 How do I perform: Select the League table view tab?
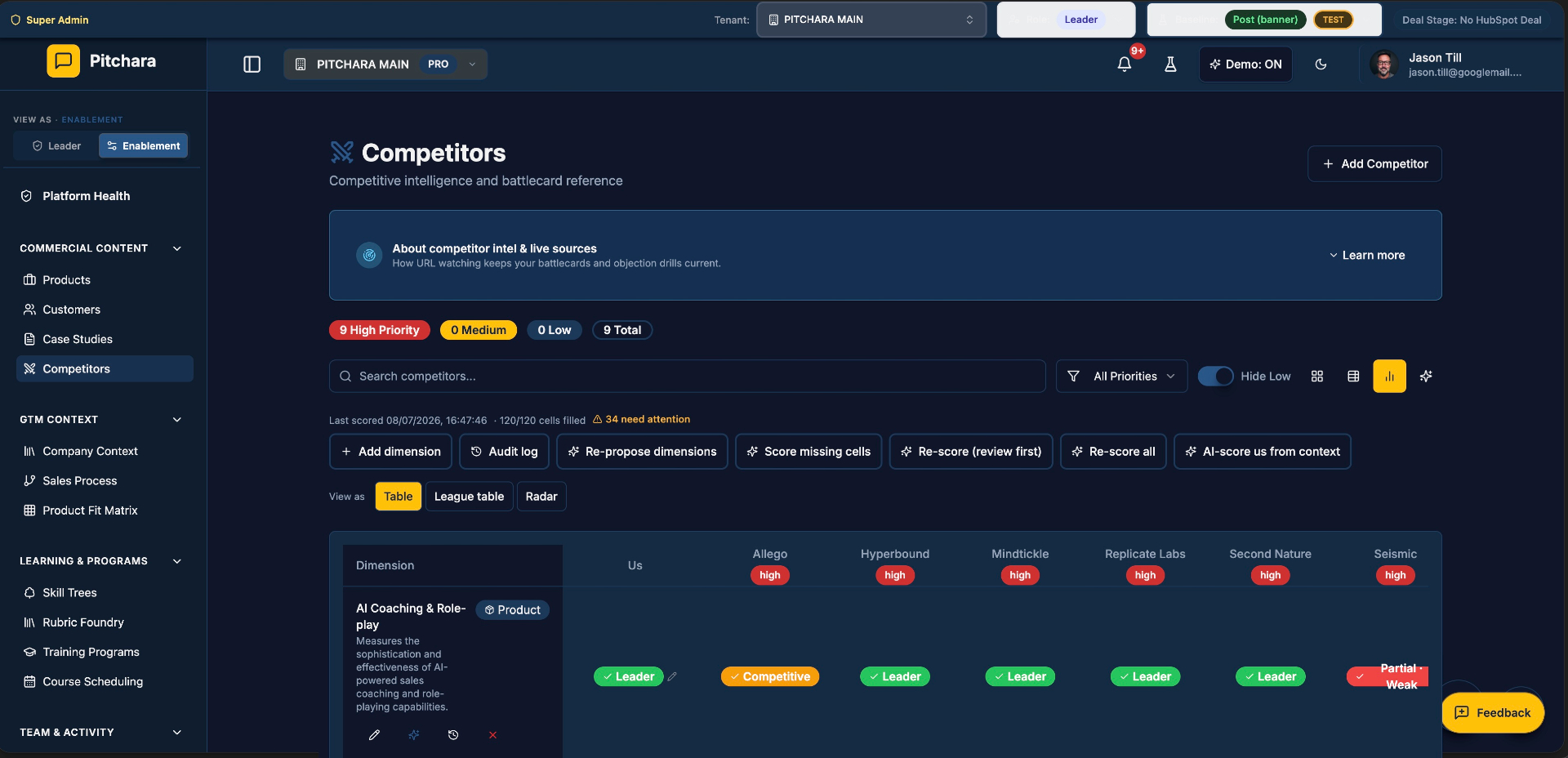[x=469, y=497]
